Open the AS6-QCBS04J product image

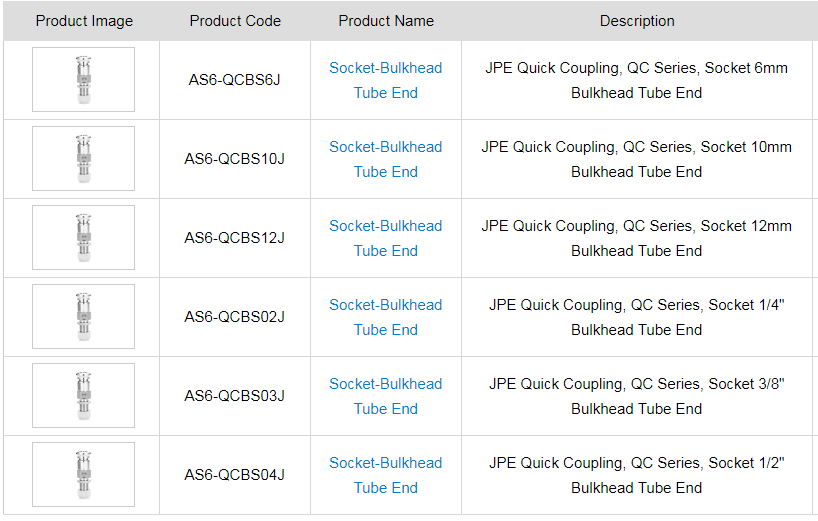point(83,475)
